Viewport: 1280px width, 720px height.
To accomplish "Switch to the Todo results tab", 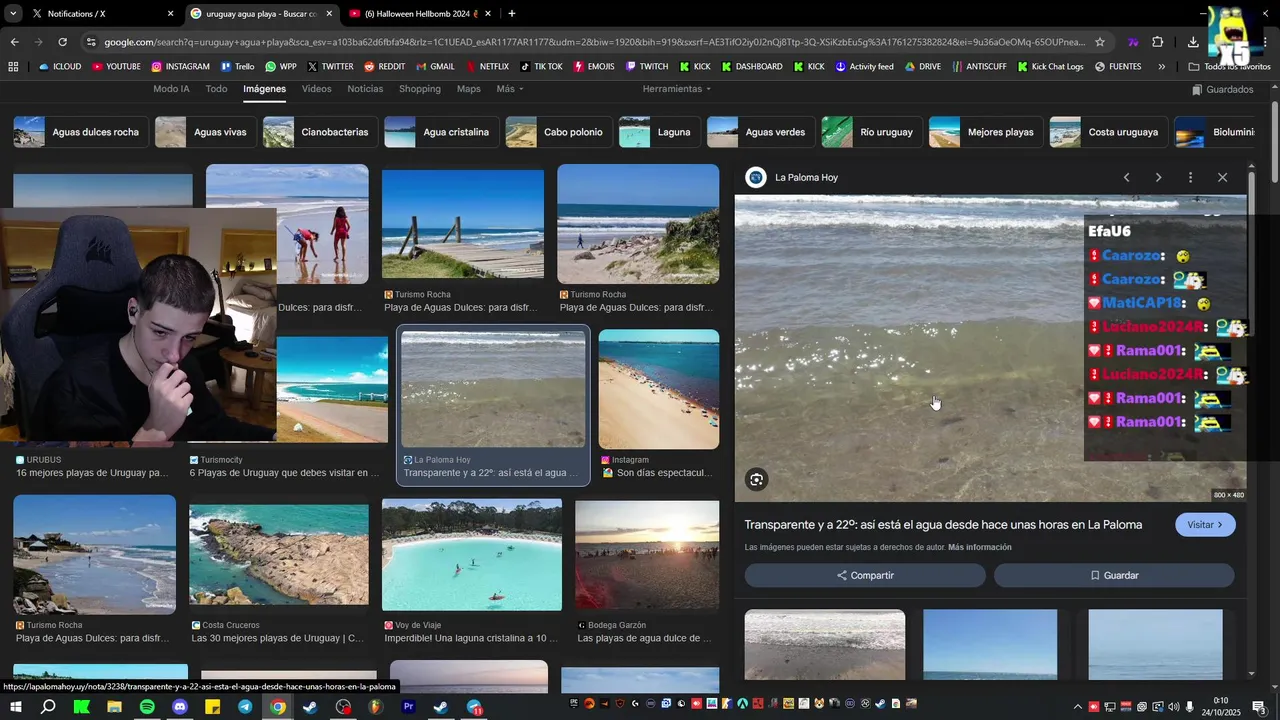I will point(216,89).
